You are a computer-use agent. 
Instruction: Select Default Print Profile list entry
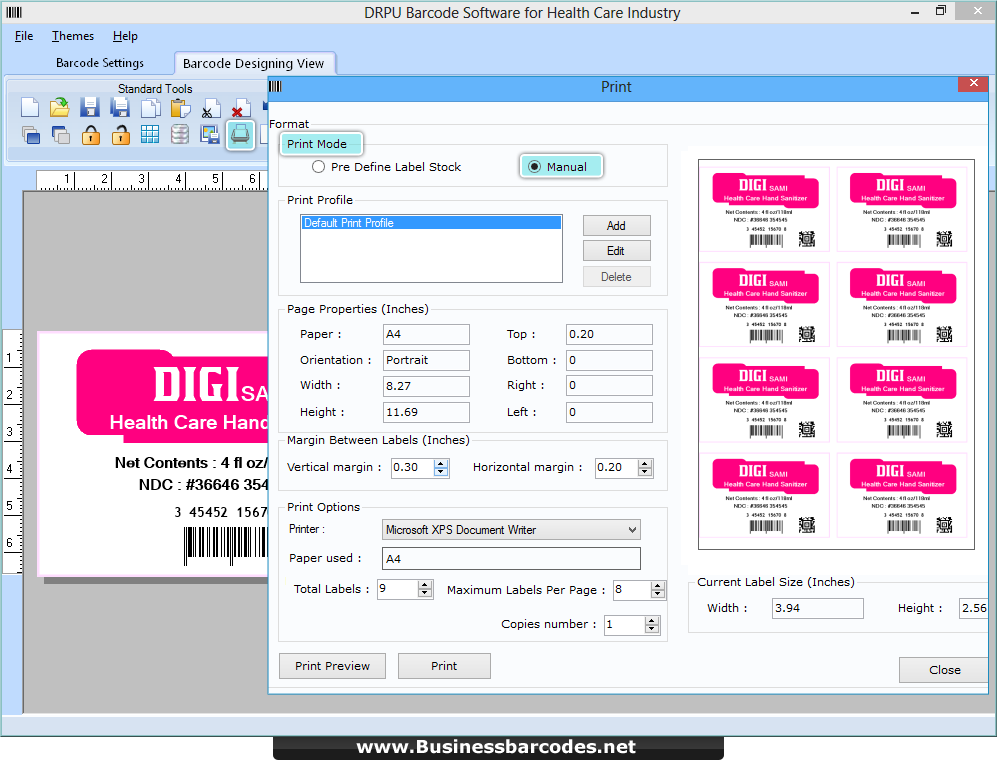tap(431, 223)
